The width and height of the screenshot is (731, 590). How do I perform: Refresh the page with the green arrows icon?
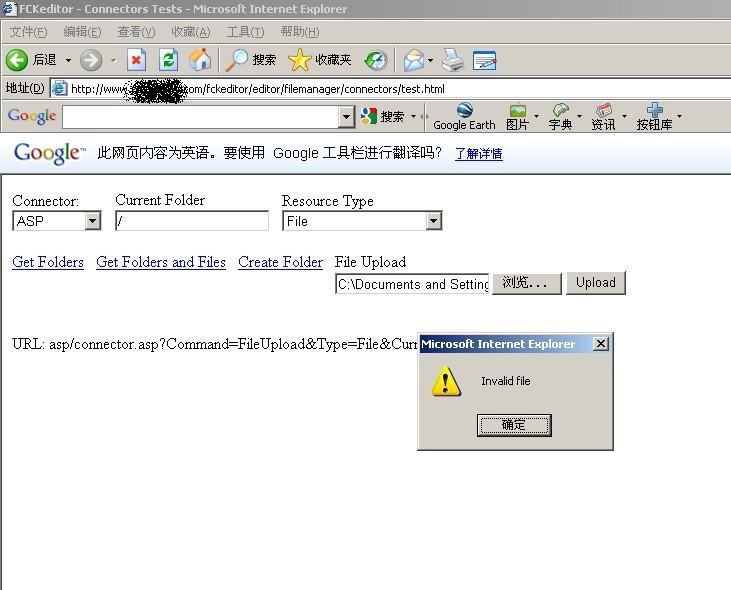click(168, 60)
